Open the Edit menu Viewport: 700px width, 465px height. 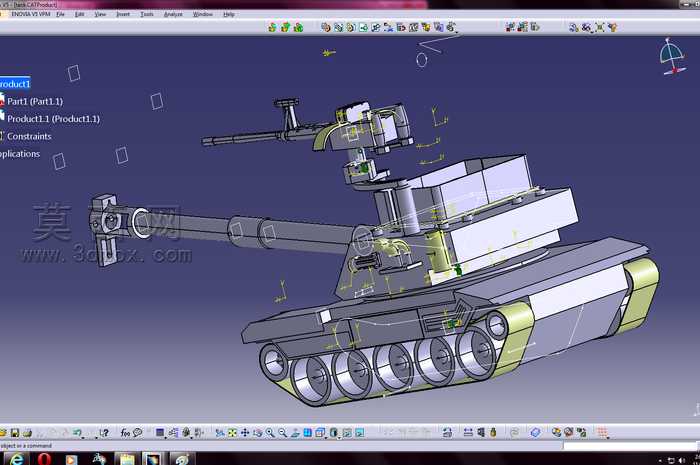[x=79, y=14]
